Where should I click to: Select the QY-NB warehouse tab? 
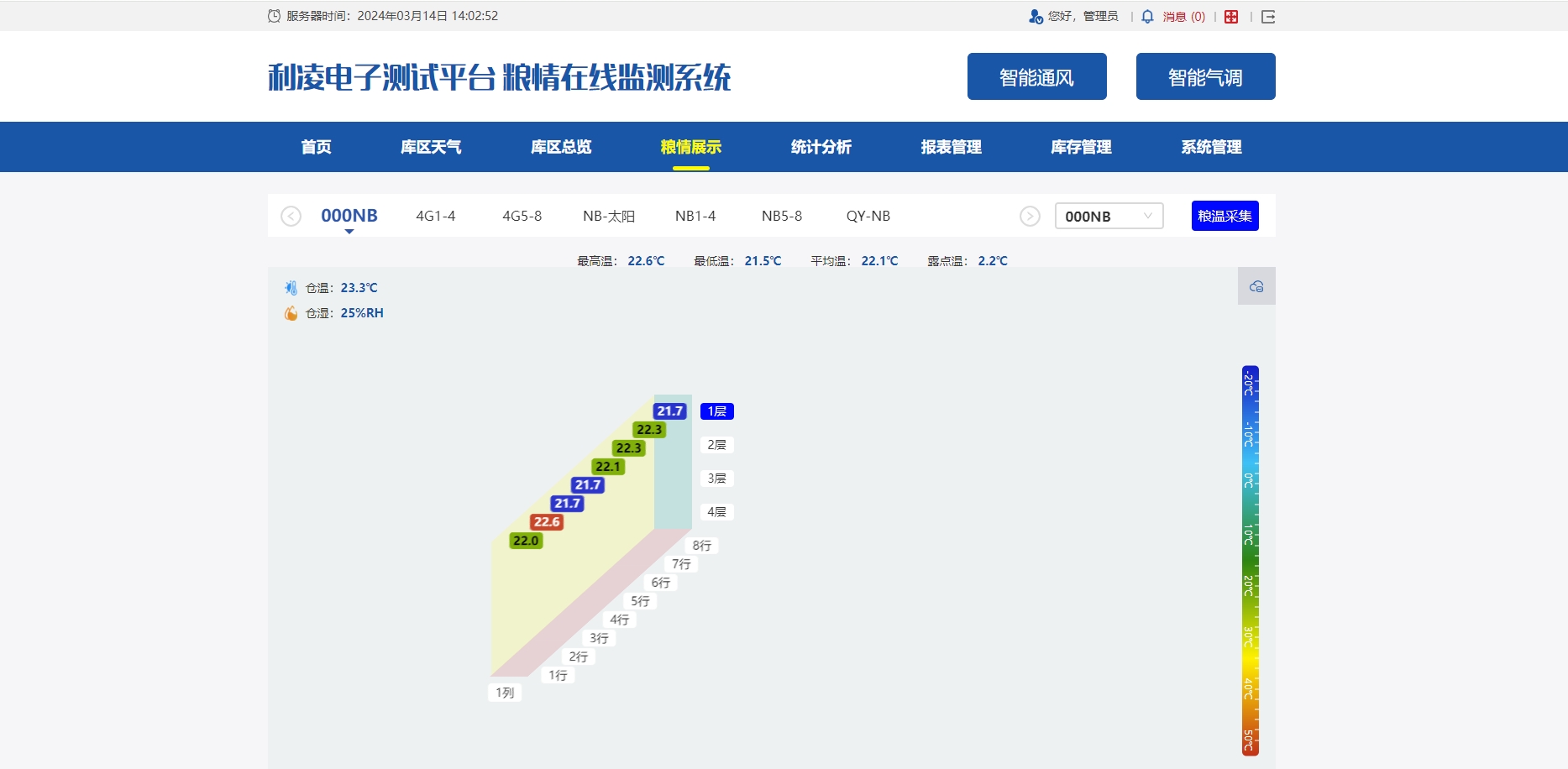(868, 216)
